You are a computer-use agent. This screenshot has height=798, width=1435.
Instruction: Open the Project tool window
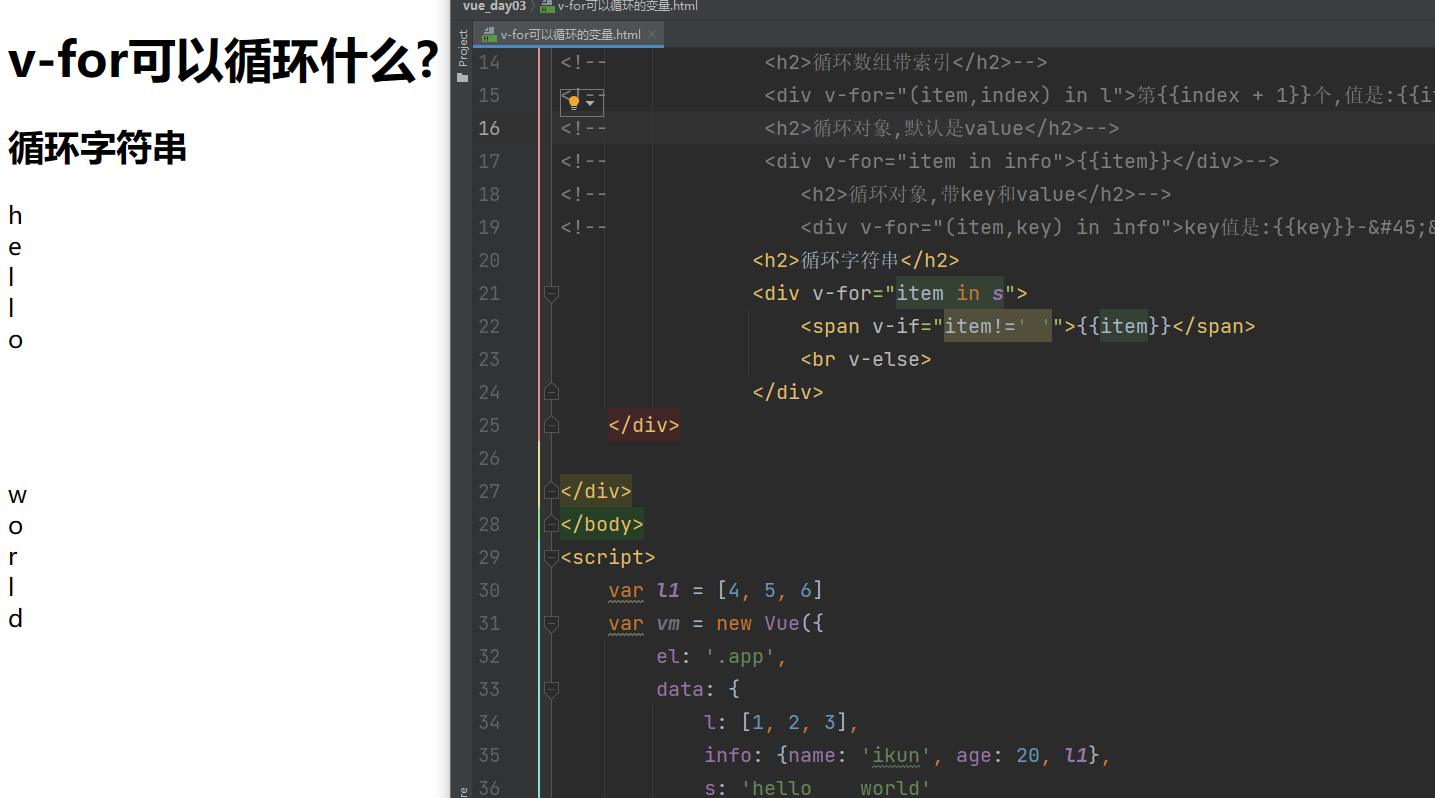tap(462, 57)
